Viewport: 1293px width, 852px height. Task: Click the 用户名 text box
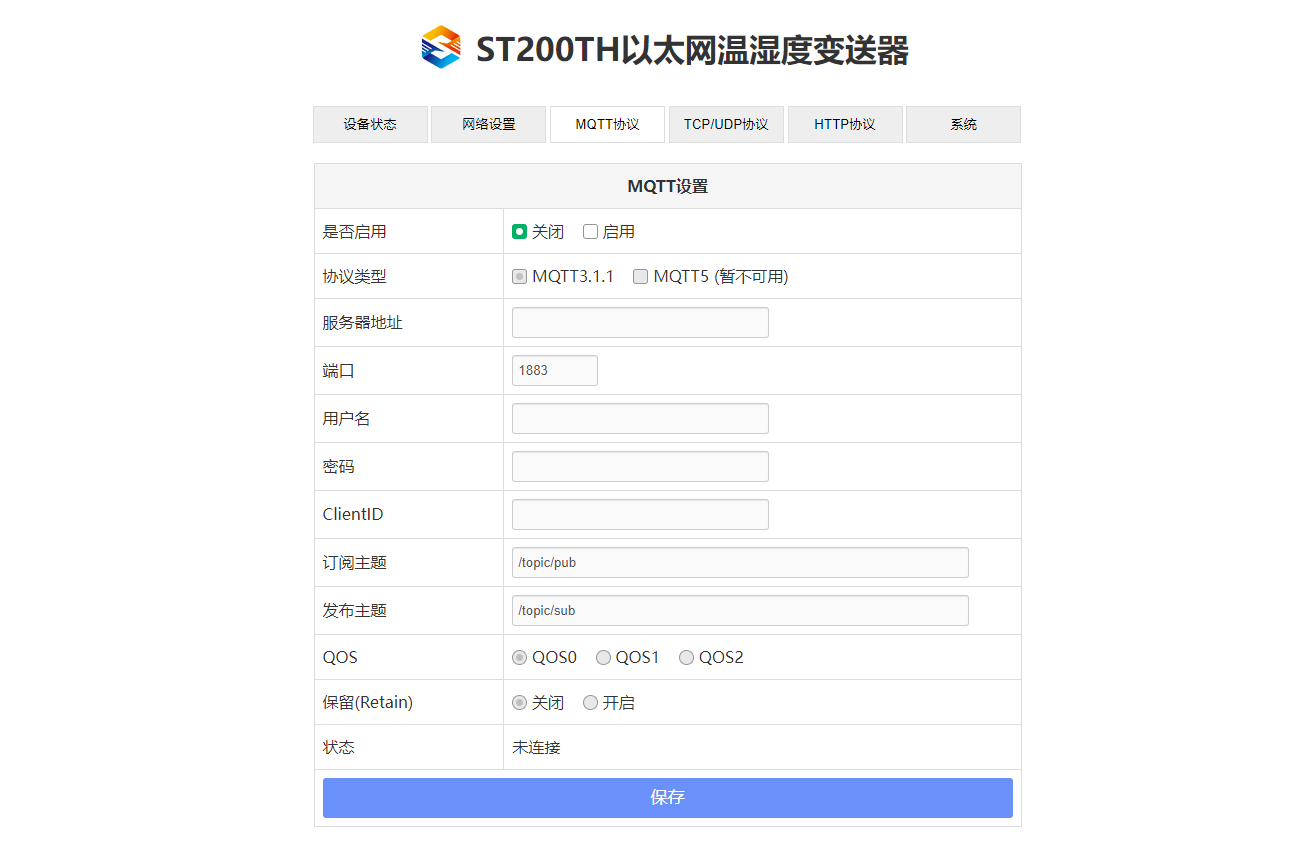(x=640, y=419)
